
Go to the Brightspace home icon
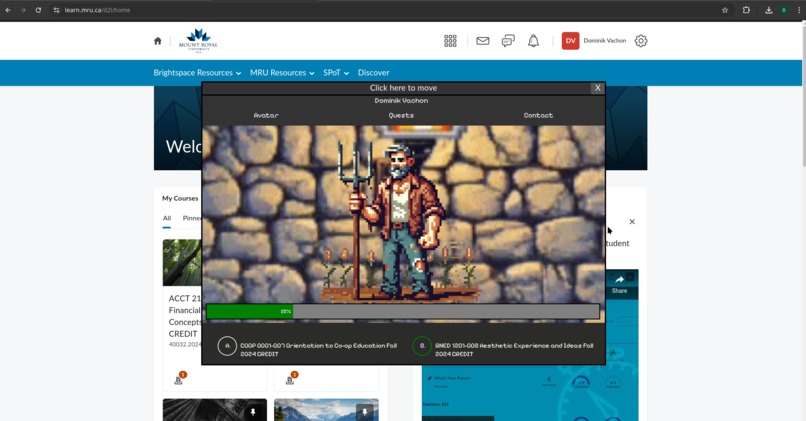point(158,41)
